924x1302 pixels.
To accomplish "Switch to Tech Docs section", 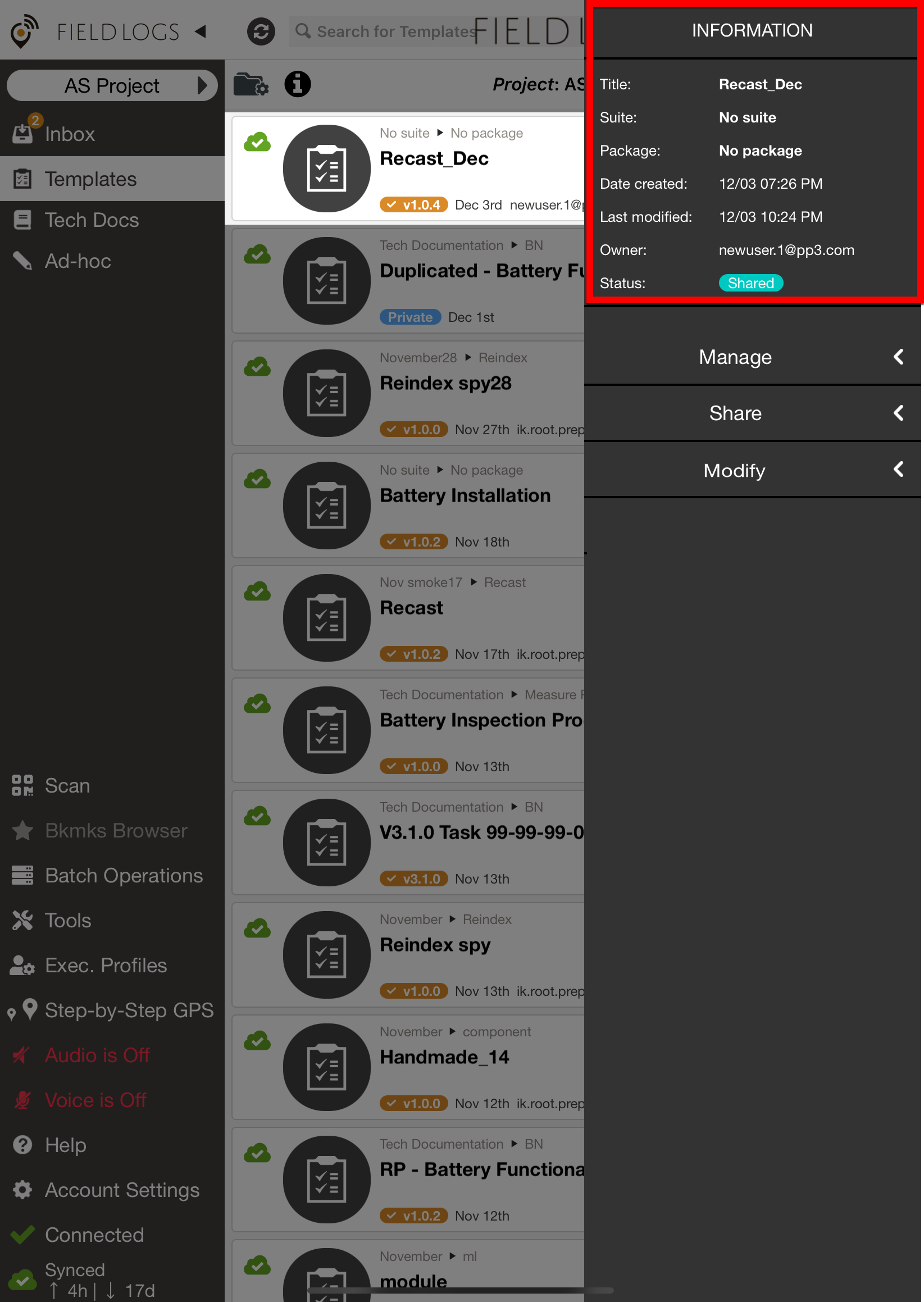I will [92, 220].
